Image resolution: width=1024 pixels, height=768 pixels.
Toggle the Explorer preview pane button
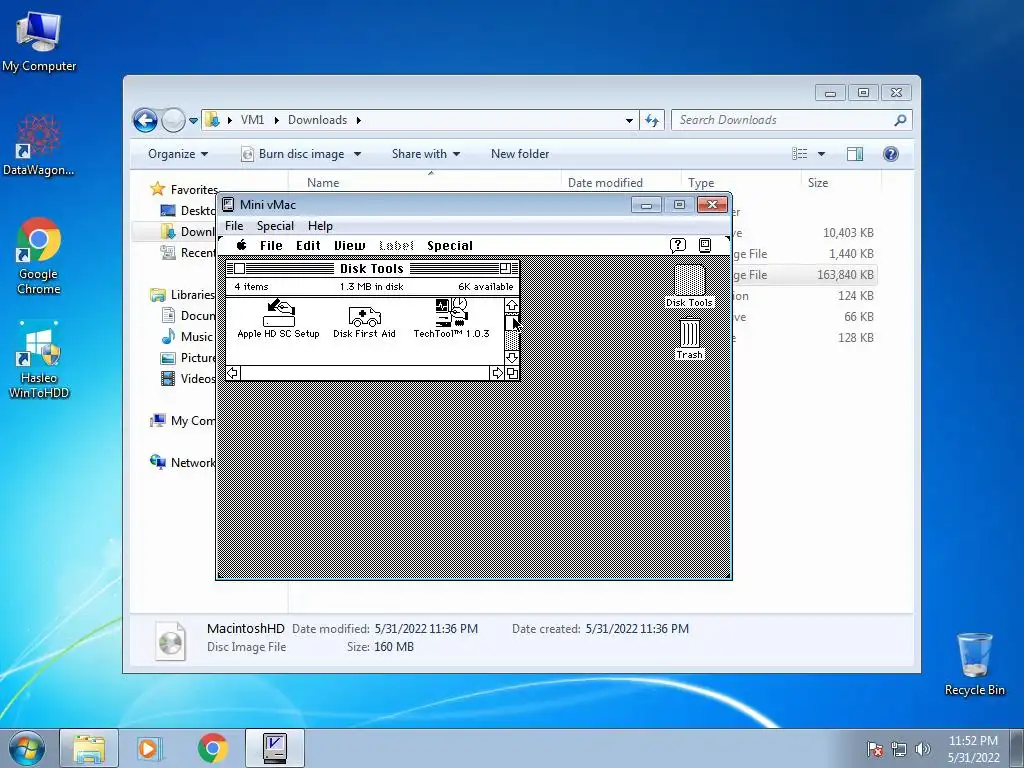point(854,153)
